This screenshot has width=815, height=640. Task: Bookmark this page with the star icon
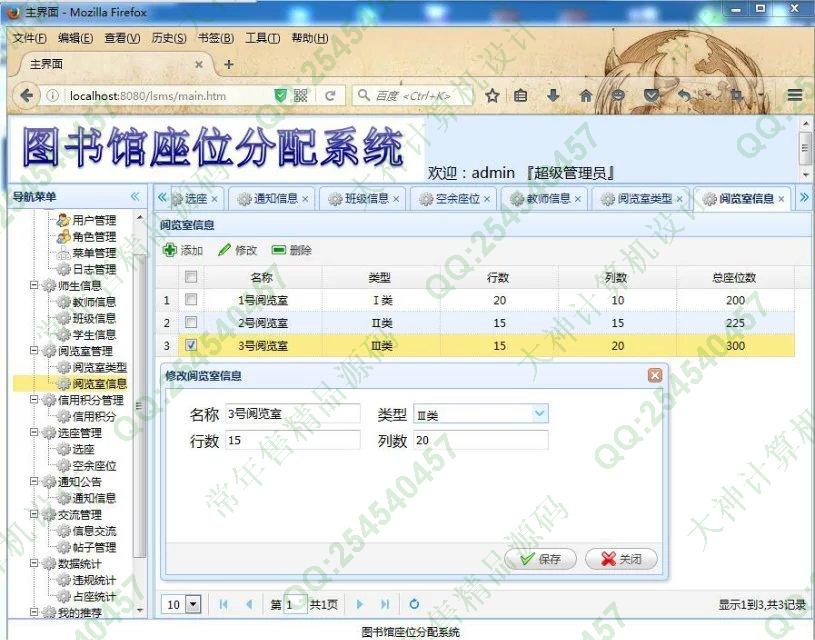(492, 95)
